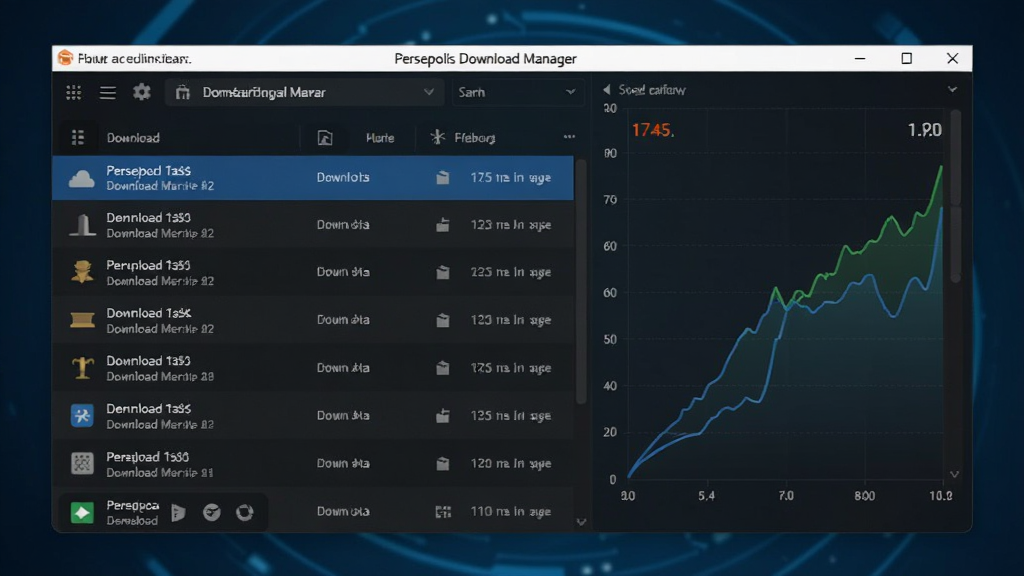This screenshot has width=1024, height=576.
Task: Click the cloud icon of Perseped Tass row
Action: coord(82,178)
